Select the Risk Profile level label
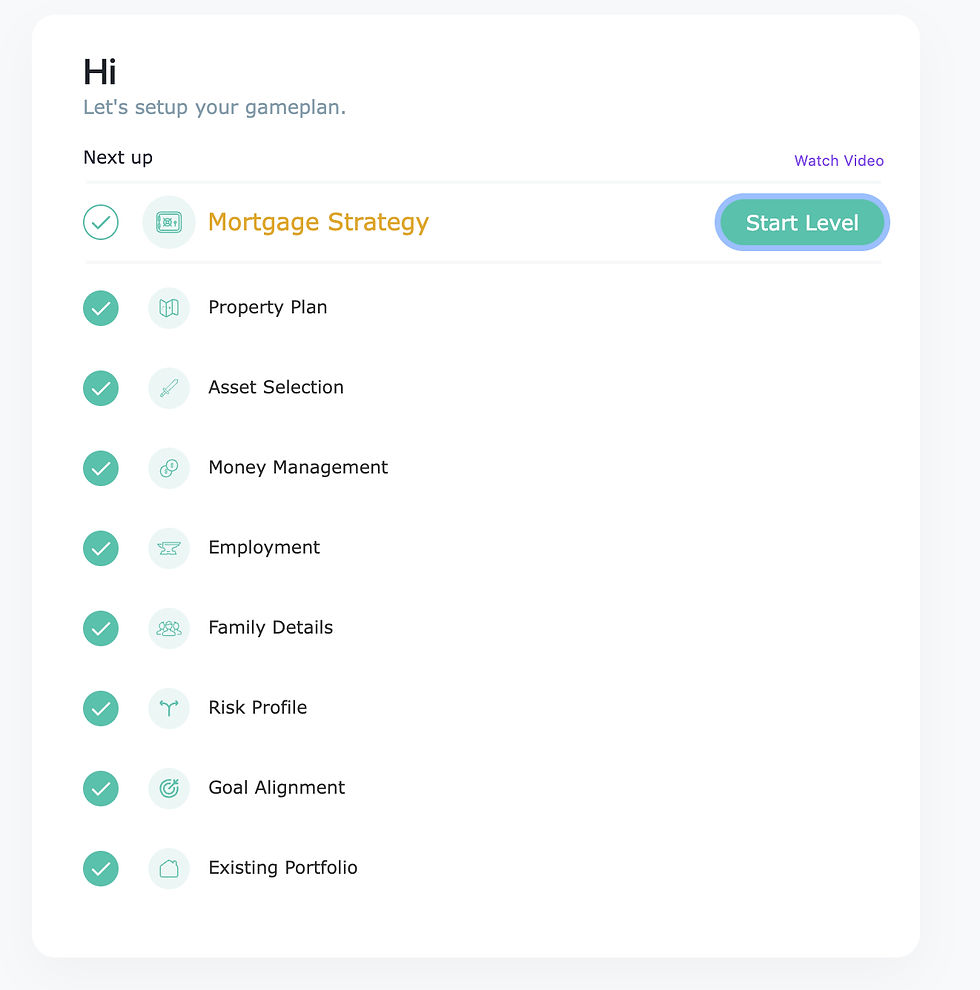This screenshot has height=990, width=980. coord(257,708)
